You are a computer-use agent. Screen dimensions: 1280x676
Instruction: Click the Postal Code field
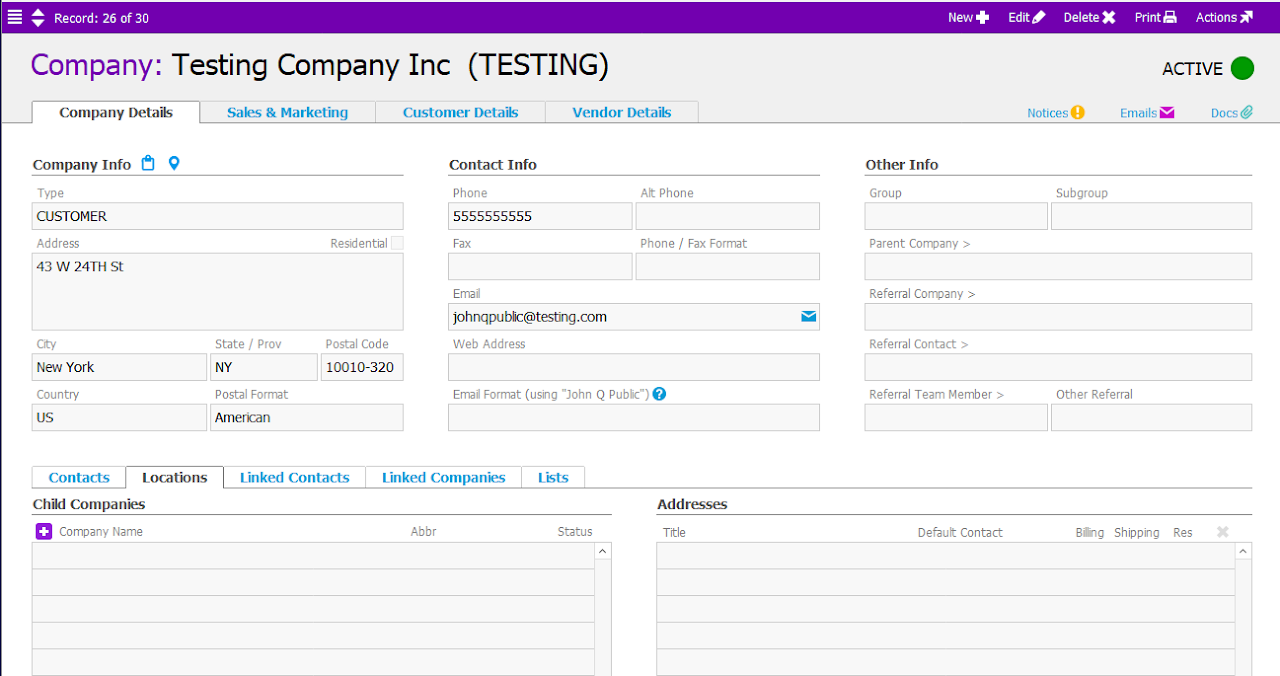[362, 367]
